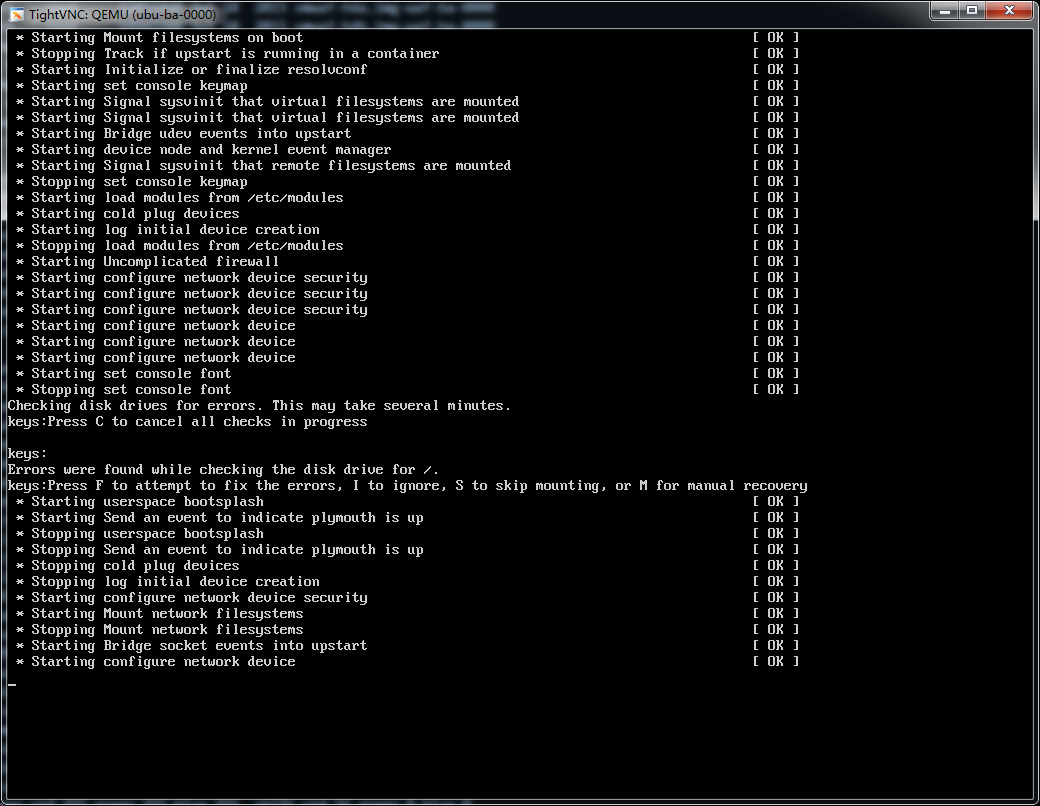
Task: Click OK status beside 'Starting Mount filesystems on boot'
Action: tap(775, 38)
